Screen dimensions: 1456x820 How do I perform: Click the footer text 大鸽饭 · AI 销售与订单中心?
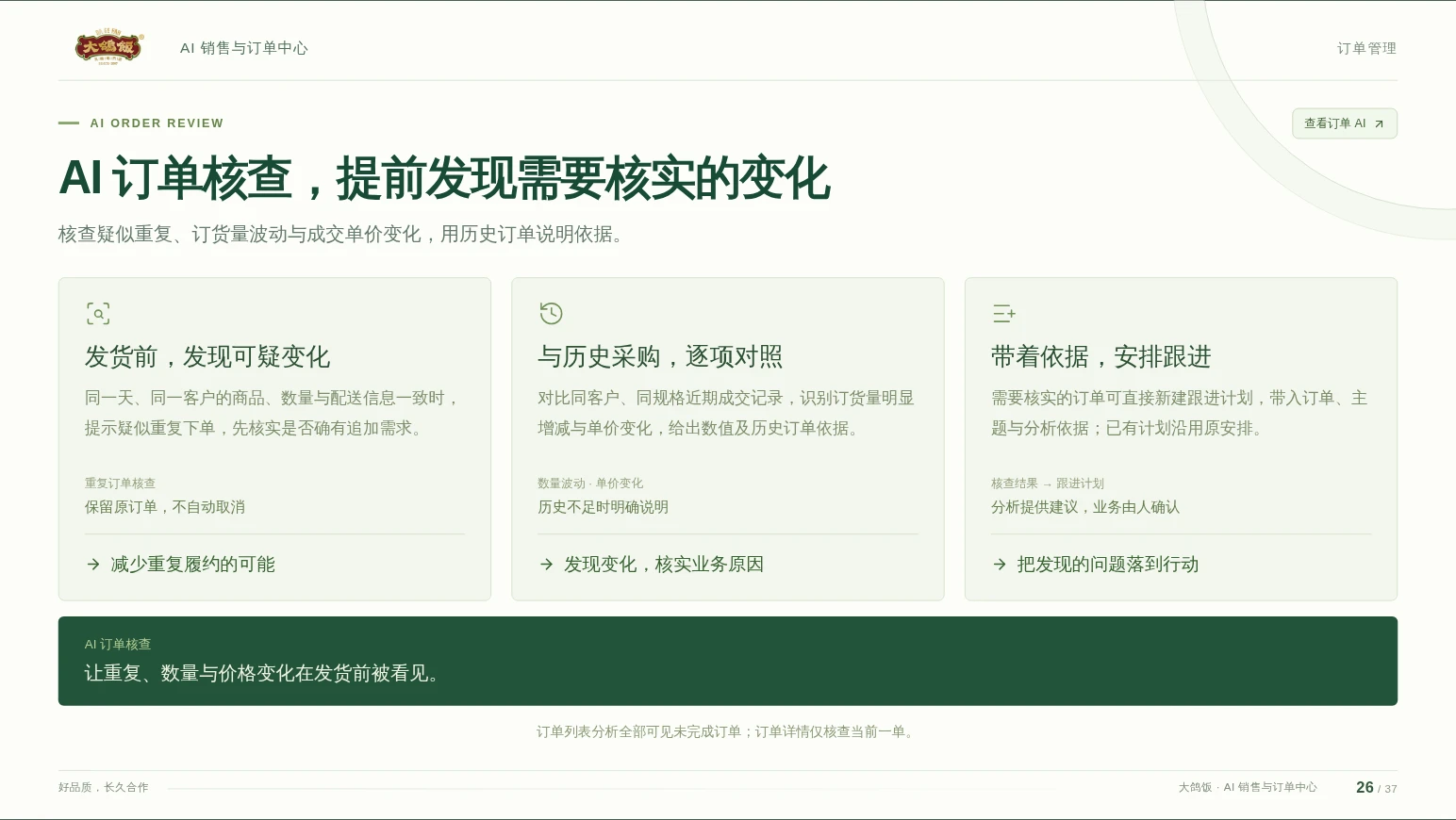click(1248, 788)
